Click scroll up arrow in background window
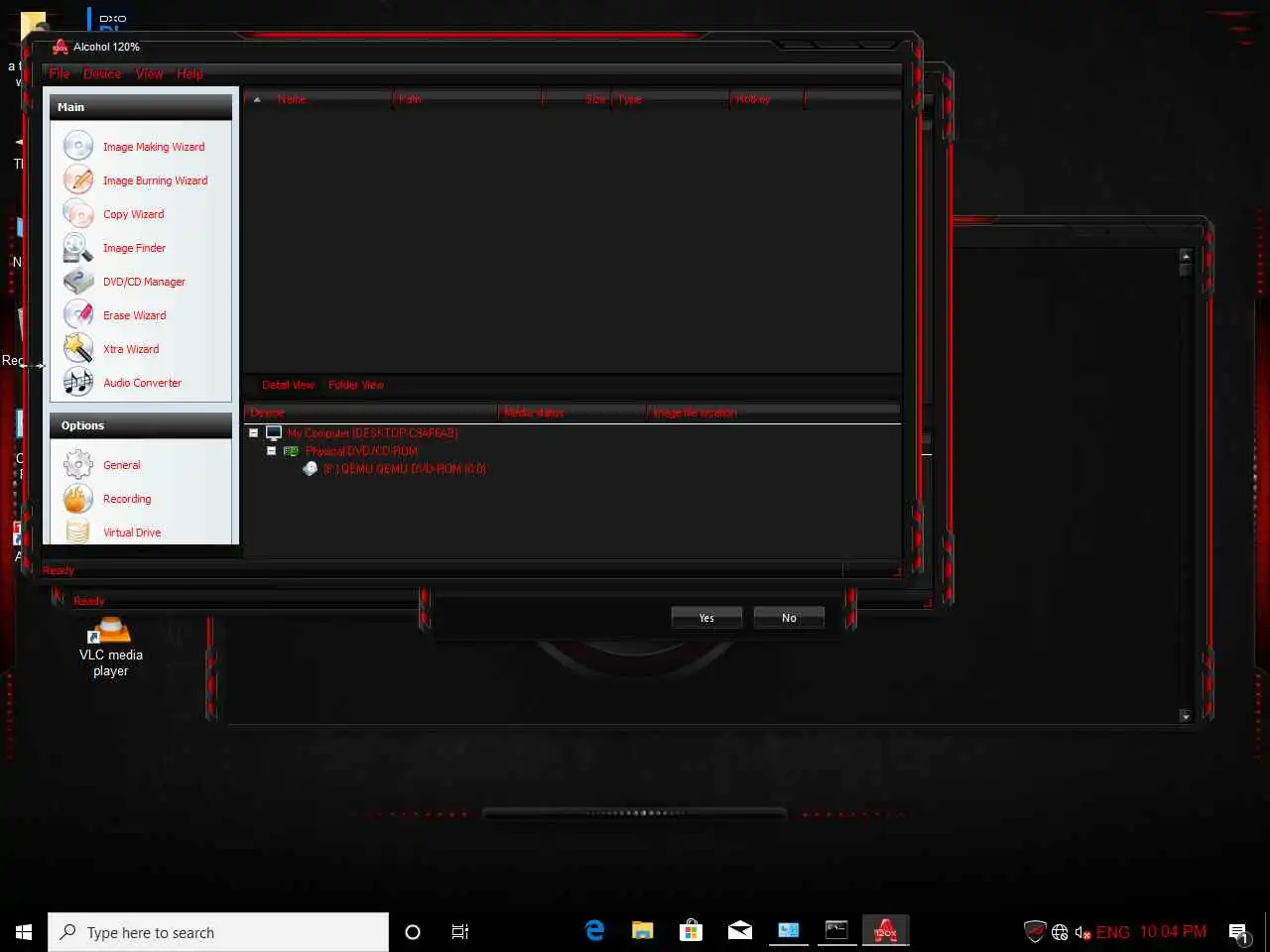This screenshot has height=952, width=1270. [x=1186, y=256]
